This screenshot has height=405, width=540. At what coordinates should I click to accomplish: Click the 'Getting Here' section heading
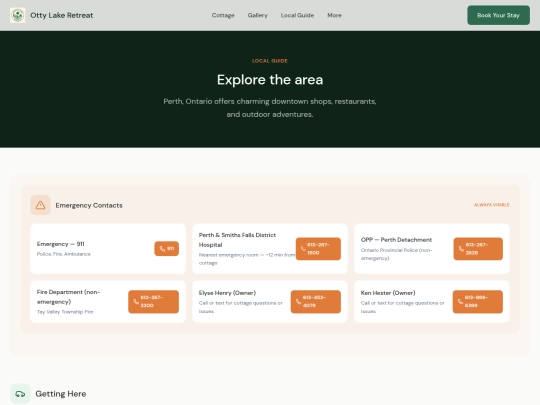[61, 394]
